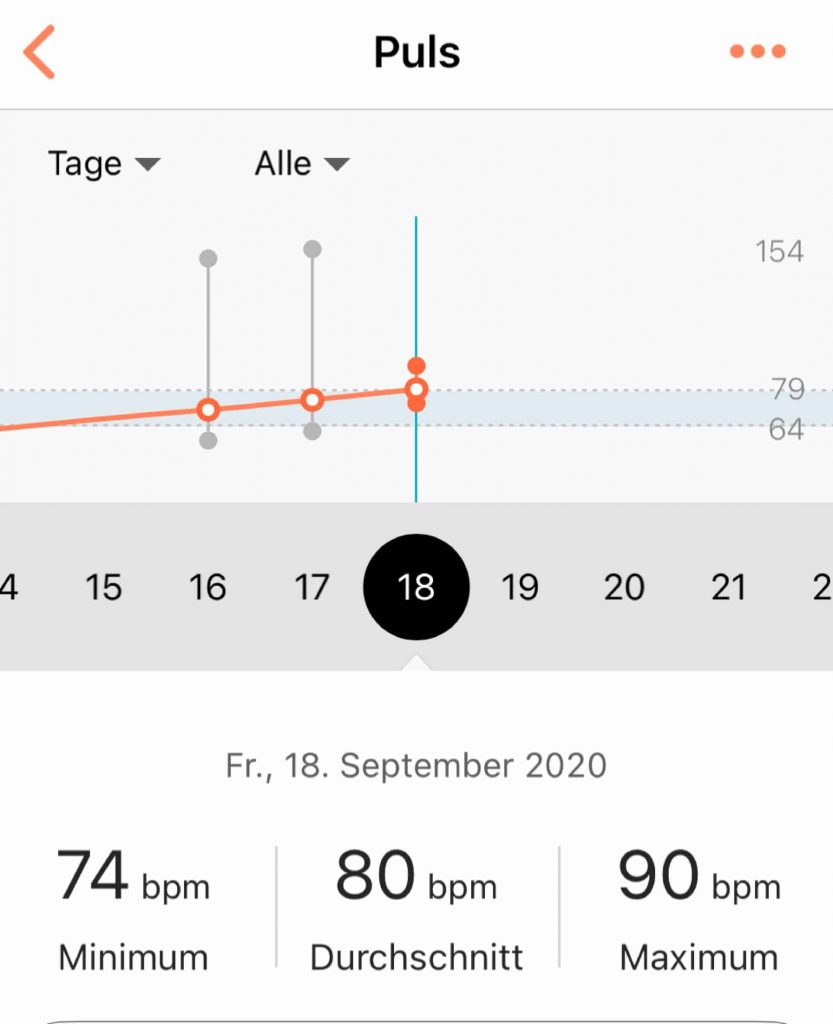Select day 15 in date strip
The image size is (833, 1024).
[x=103, y=587]
